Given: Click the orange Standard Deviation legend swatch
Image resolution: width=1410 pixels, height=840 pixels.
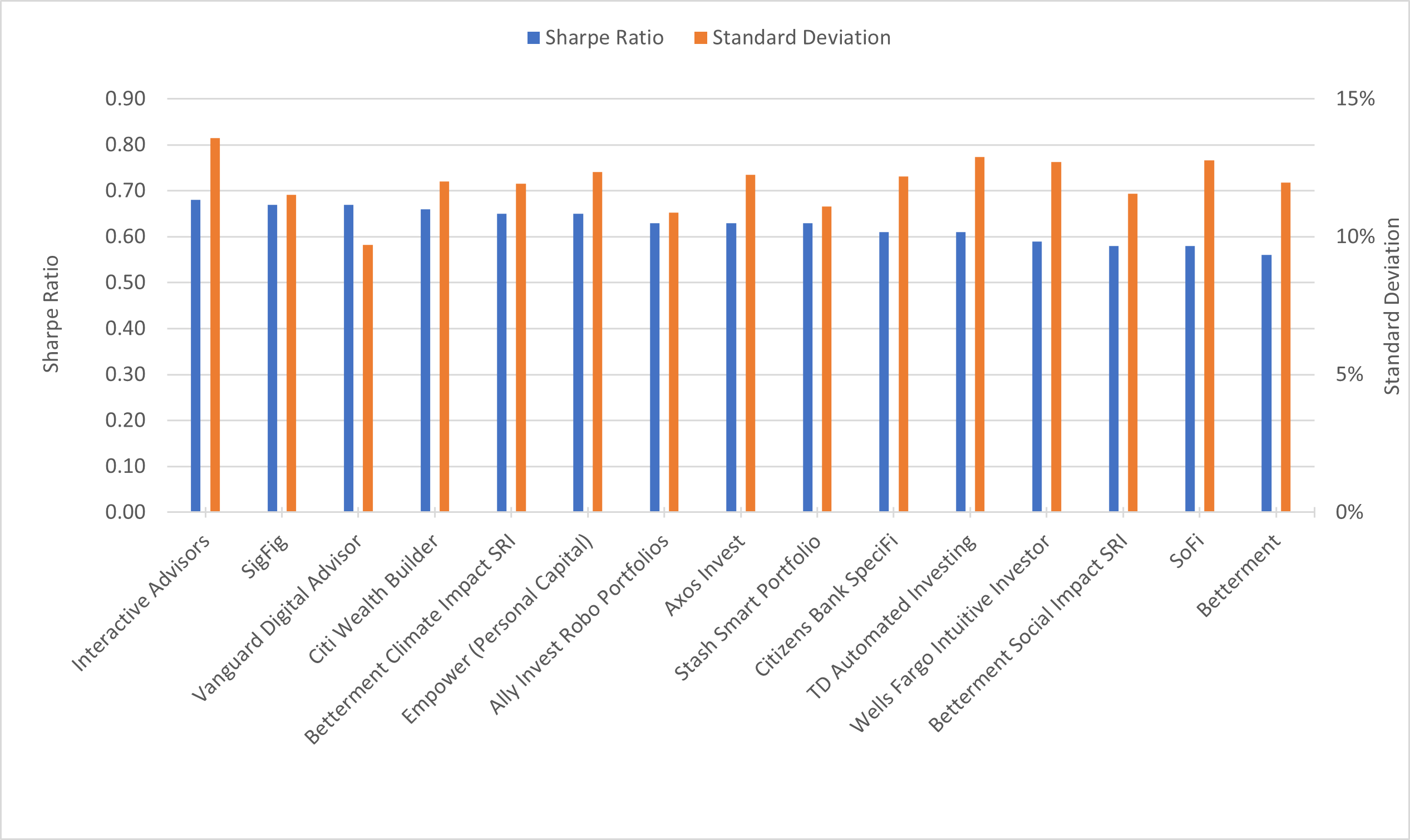Looking at the screenshot, I should [701, 38].
